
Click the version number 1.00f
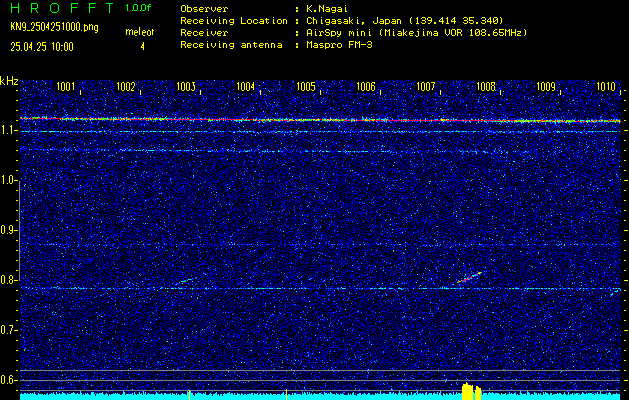[x=138, y=8]
